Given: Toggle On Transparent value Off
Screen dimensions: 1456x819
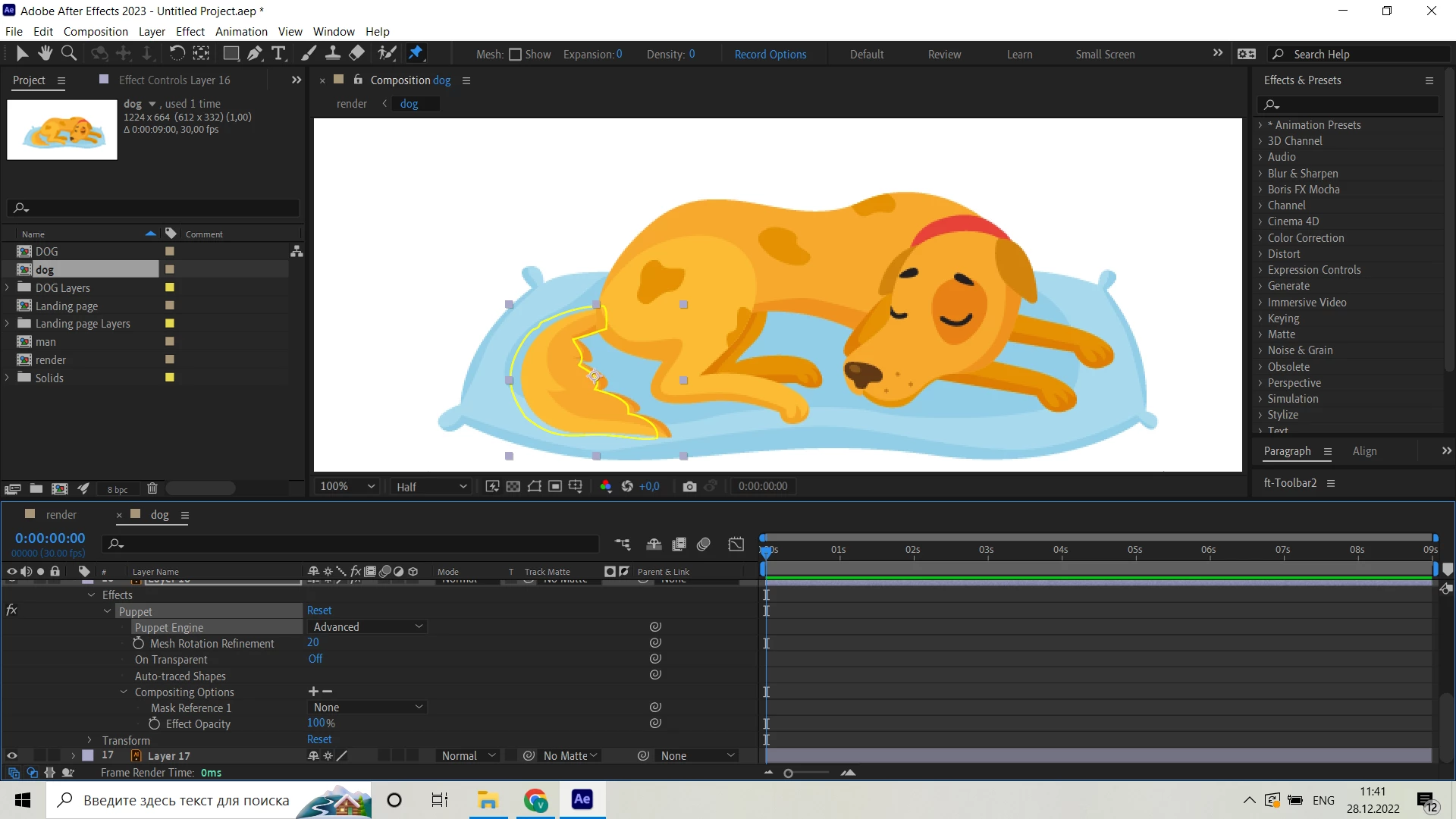Looking at the screenshot, I should pyautogui.click(x=315, y=659).
